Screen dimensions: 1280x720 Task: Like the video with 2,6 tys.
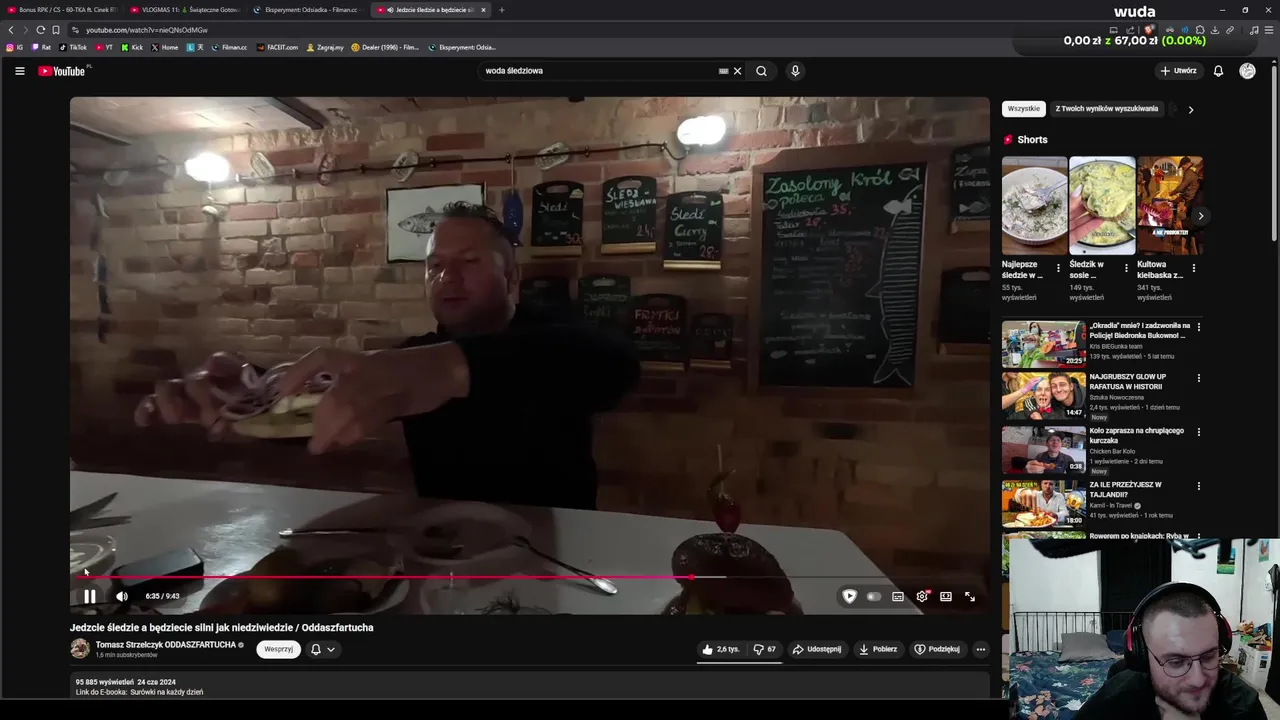tap(721, 649)
